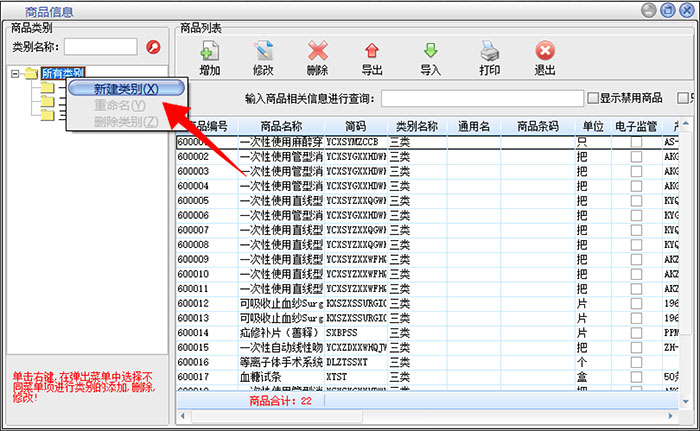This screenshot has width=700, height=431.
Task: Enable the 显示禁用商品 checkbox
Action: (593, 98)
